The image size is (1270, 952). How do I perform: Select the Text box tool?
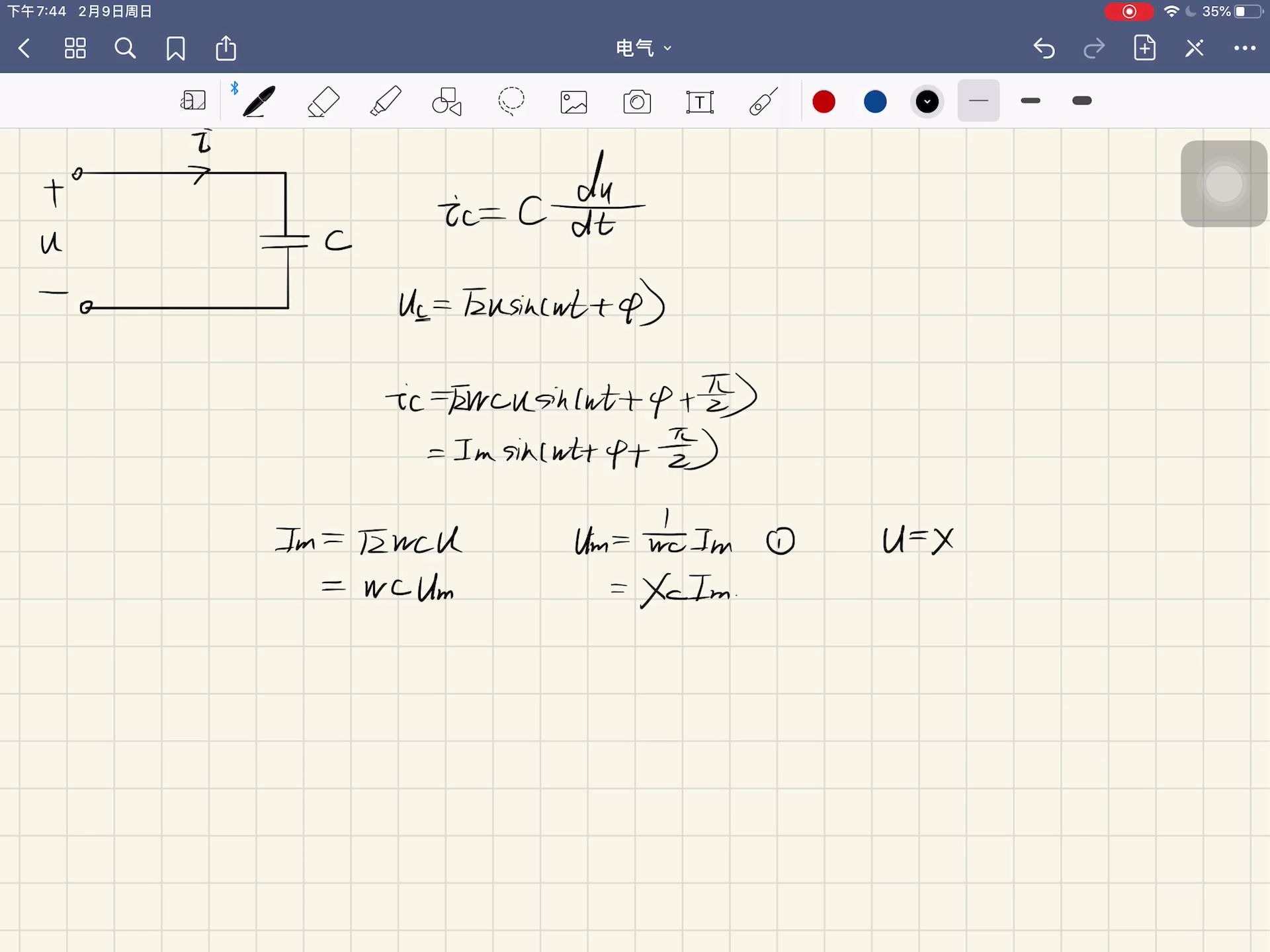pos(700,102)
